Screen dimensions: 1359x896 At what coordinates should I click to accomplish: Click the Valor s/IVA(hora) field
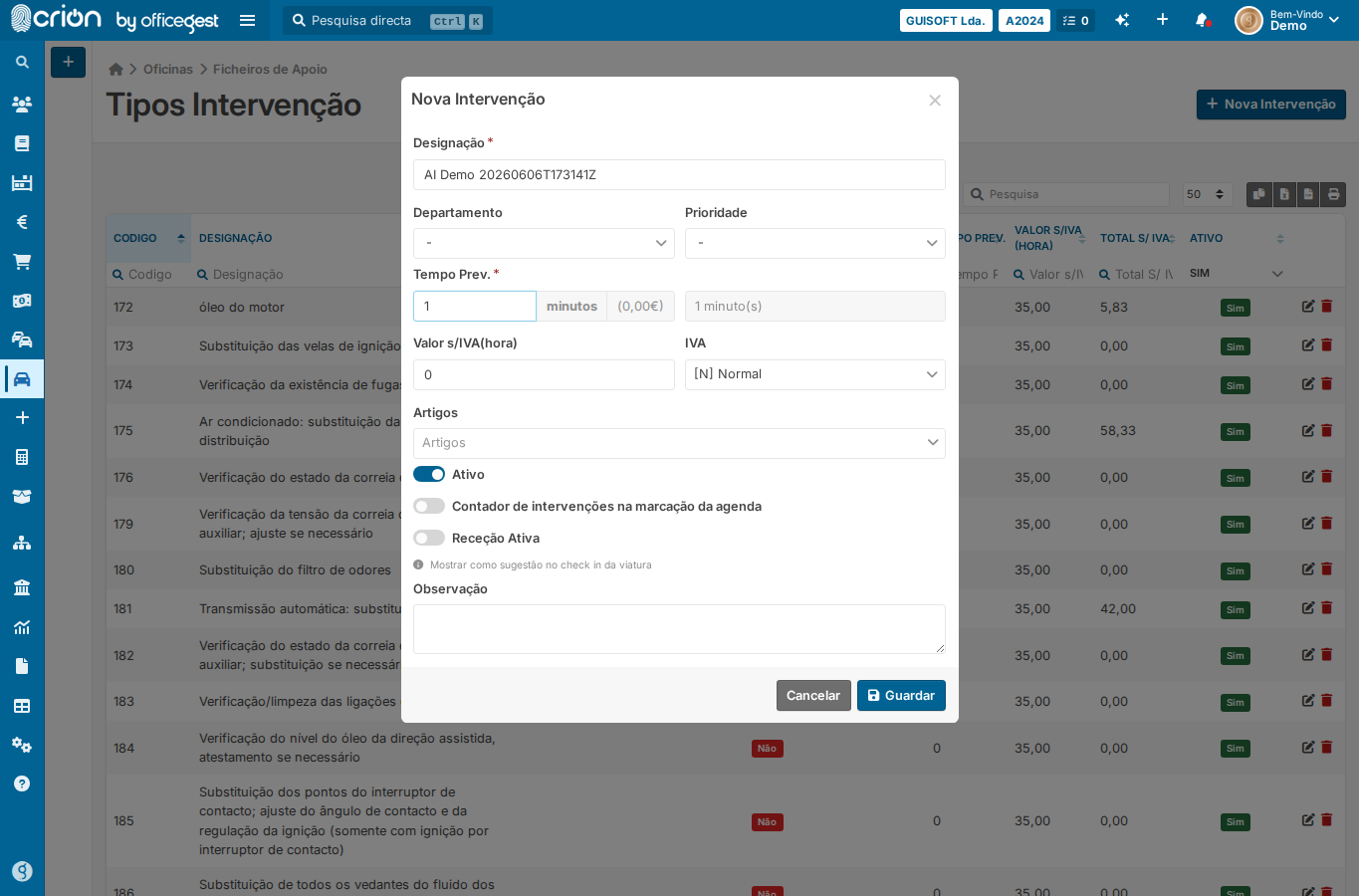[544, 374]
